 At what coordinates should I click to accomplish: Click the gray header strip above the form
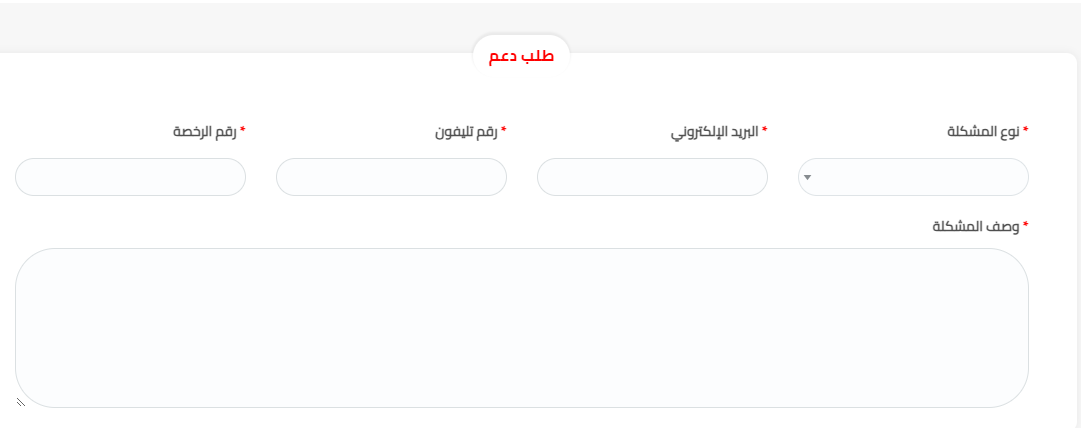click(x=250, y=22)
